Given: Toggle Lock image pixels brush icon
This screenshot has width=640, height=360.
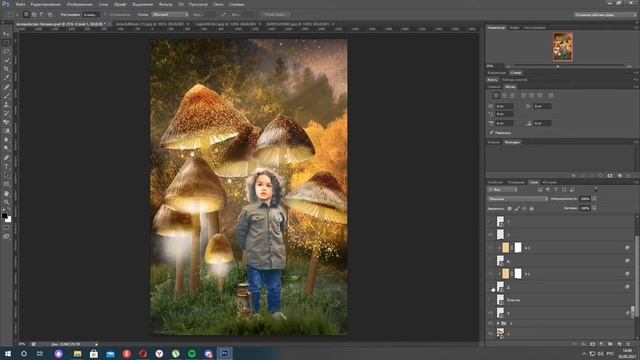Looking at the screenshot, I should pos(517,209).
